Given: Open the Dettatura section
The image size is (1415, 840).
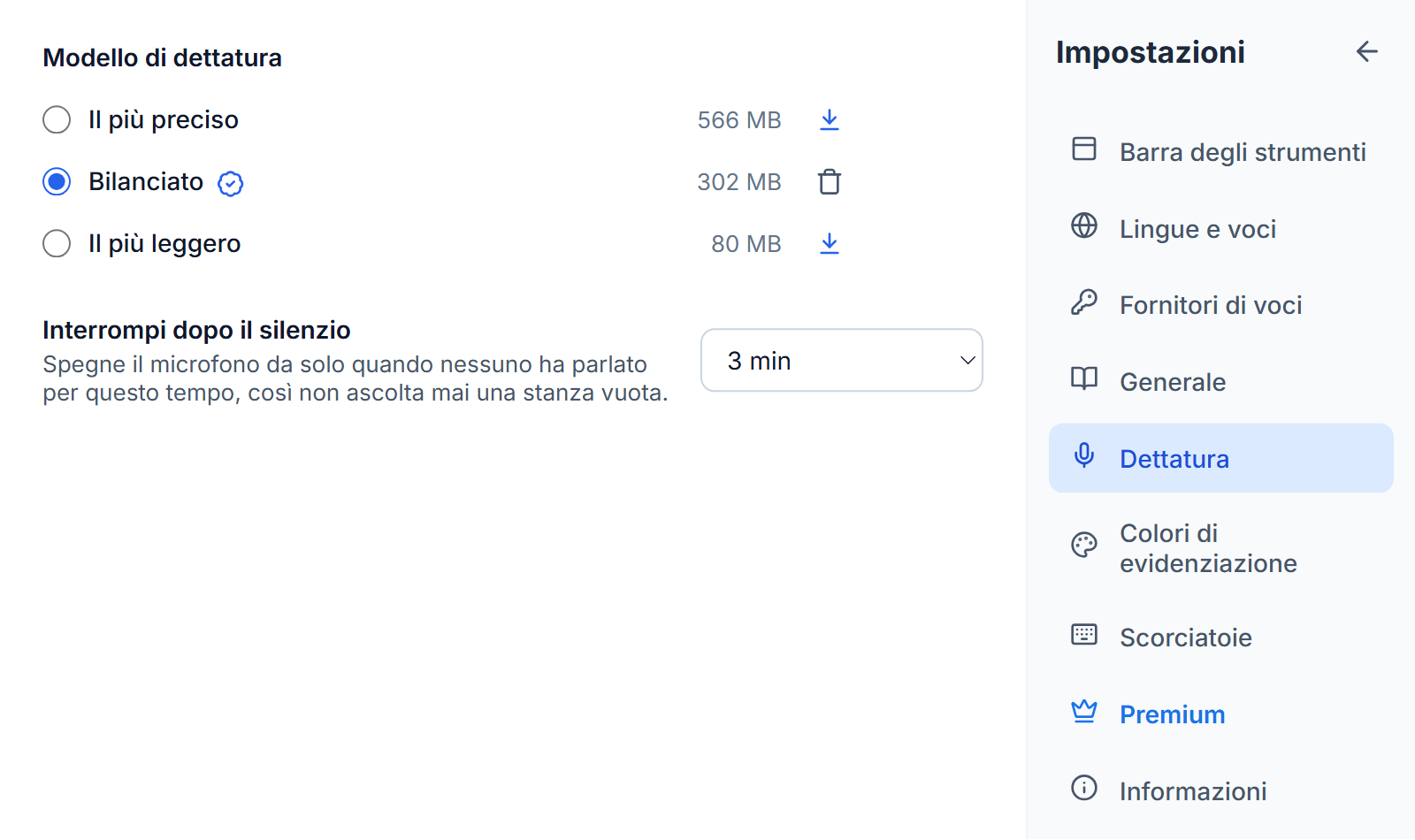Looking at the screenshot, I should 1221,458.
